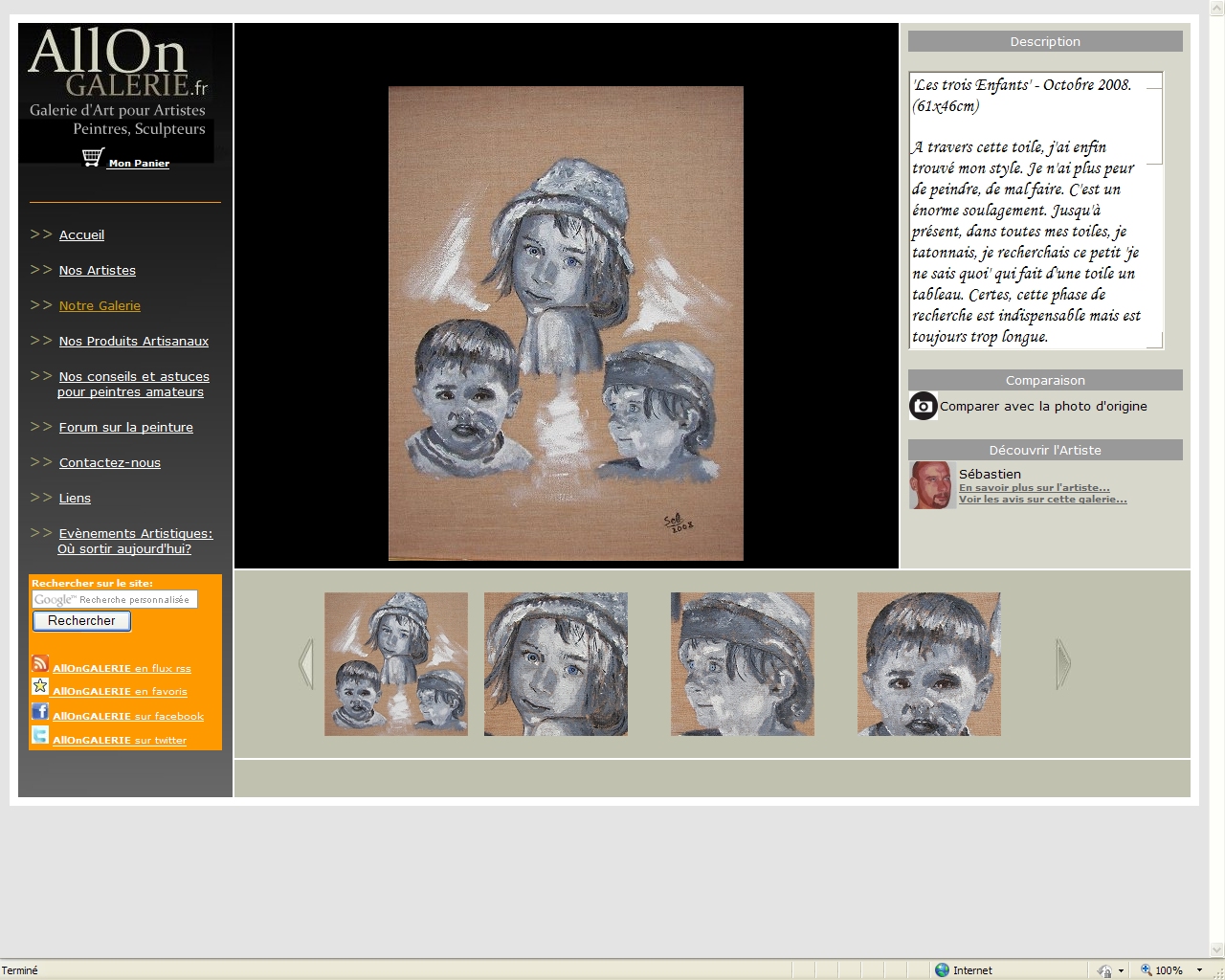The height and width of the screenshot is (980, 1225).
Task: Show previous thumbnails with left arrow
Action: [306, 664]
